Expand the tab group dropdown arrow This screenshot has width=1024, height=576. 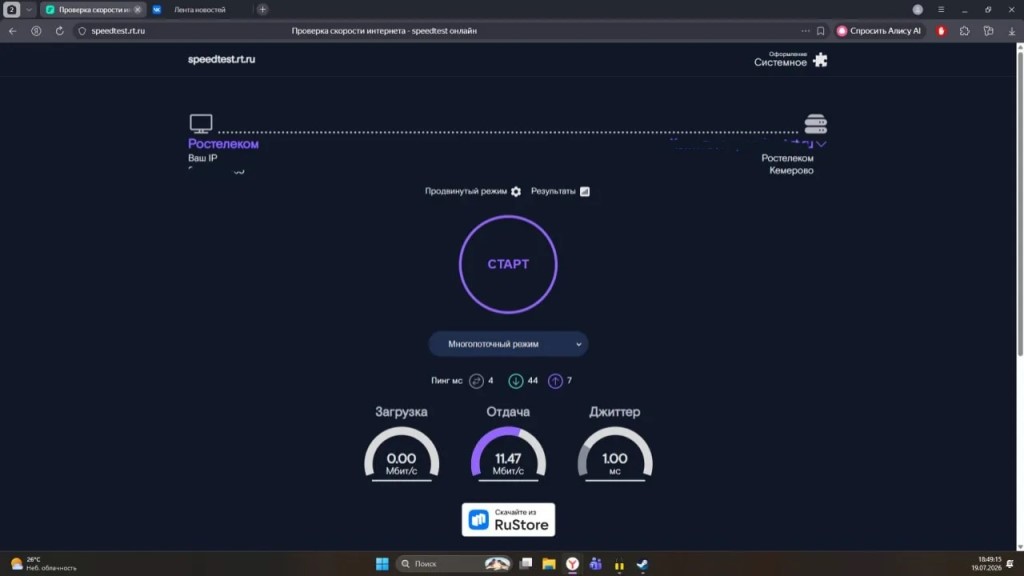point(29,10)
